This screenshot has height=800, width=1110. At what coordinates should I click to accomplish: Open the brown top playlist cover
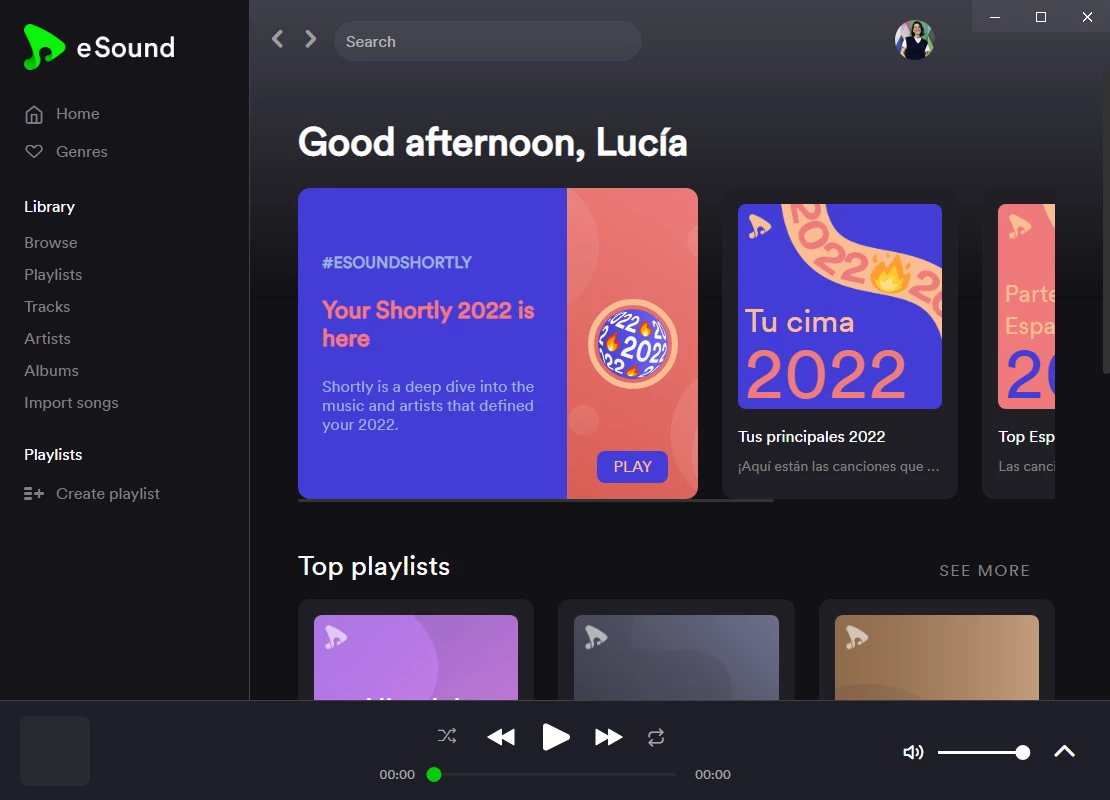point(937,657)
